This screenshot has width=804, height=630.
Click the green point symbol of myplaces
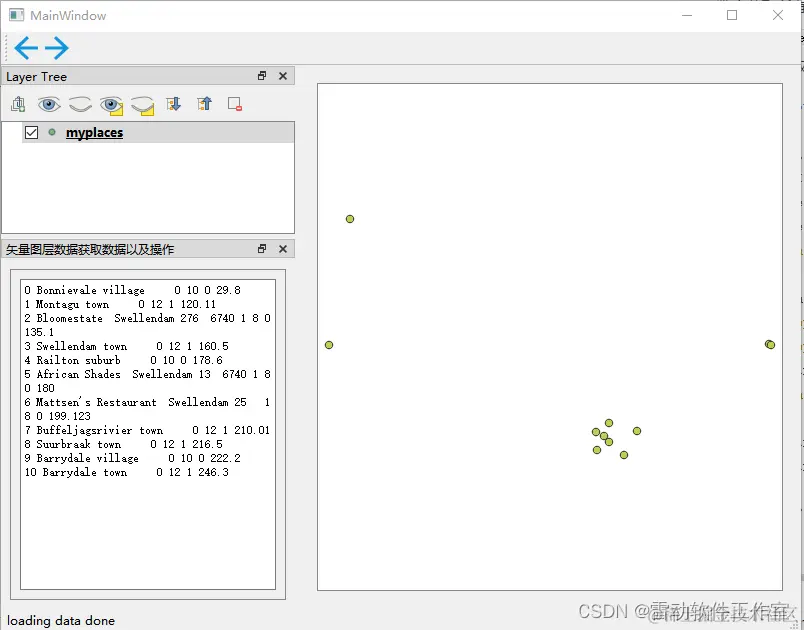click(52, 132)
